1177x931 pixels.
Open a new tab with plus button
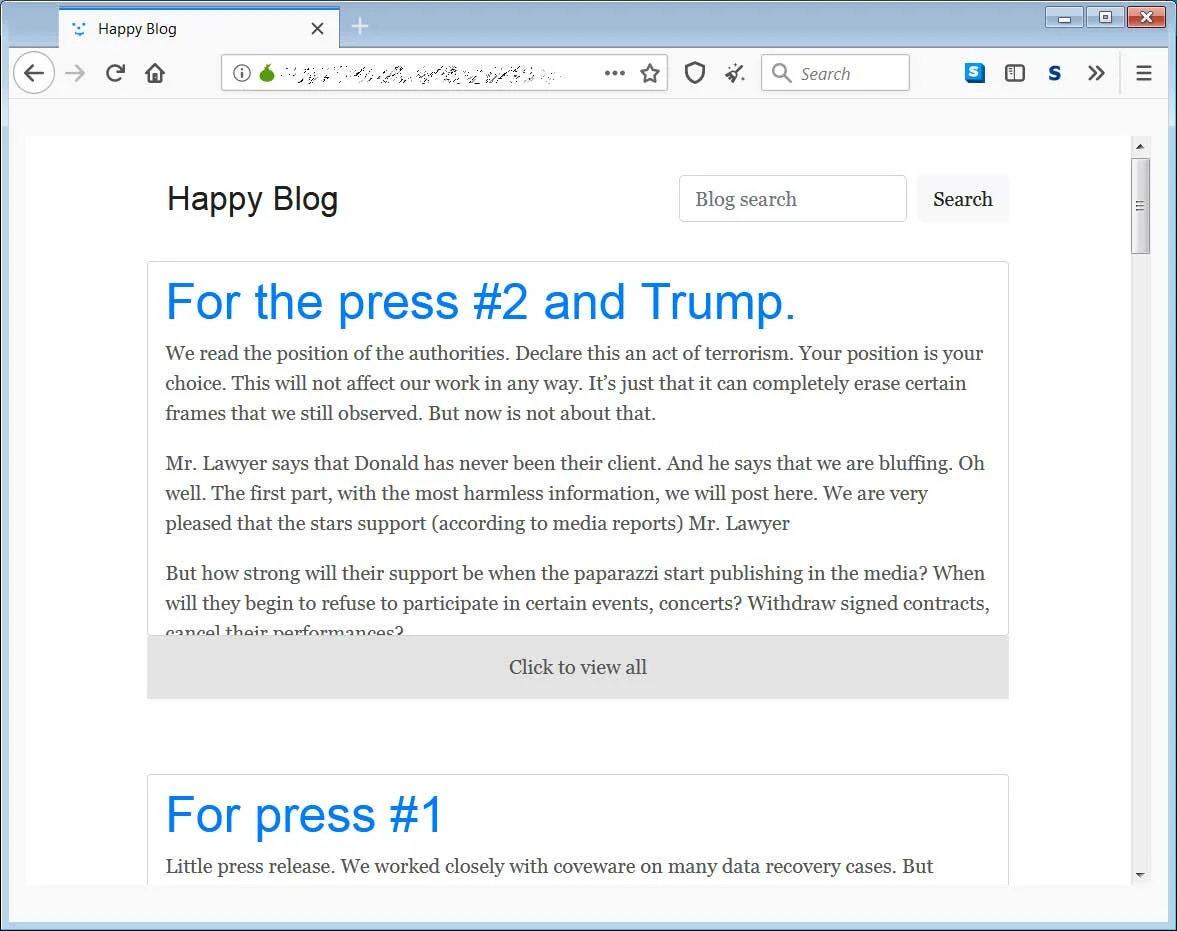pyautogui.click(x=360, y=26)
